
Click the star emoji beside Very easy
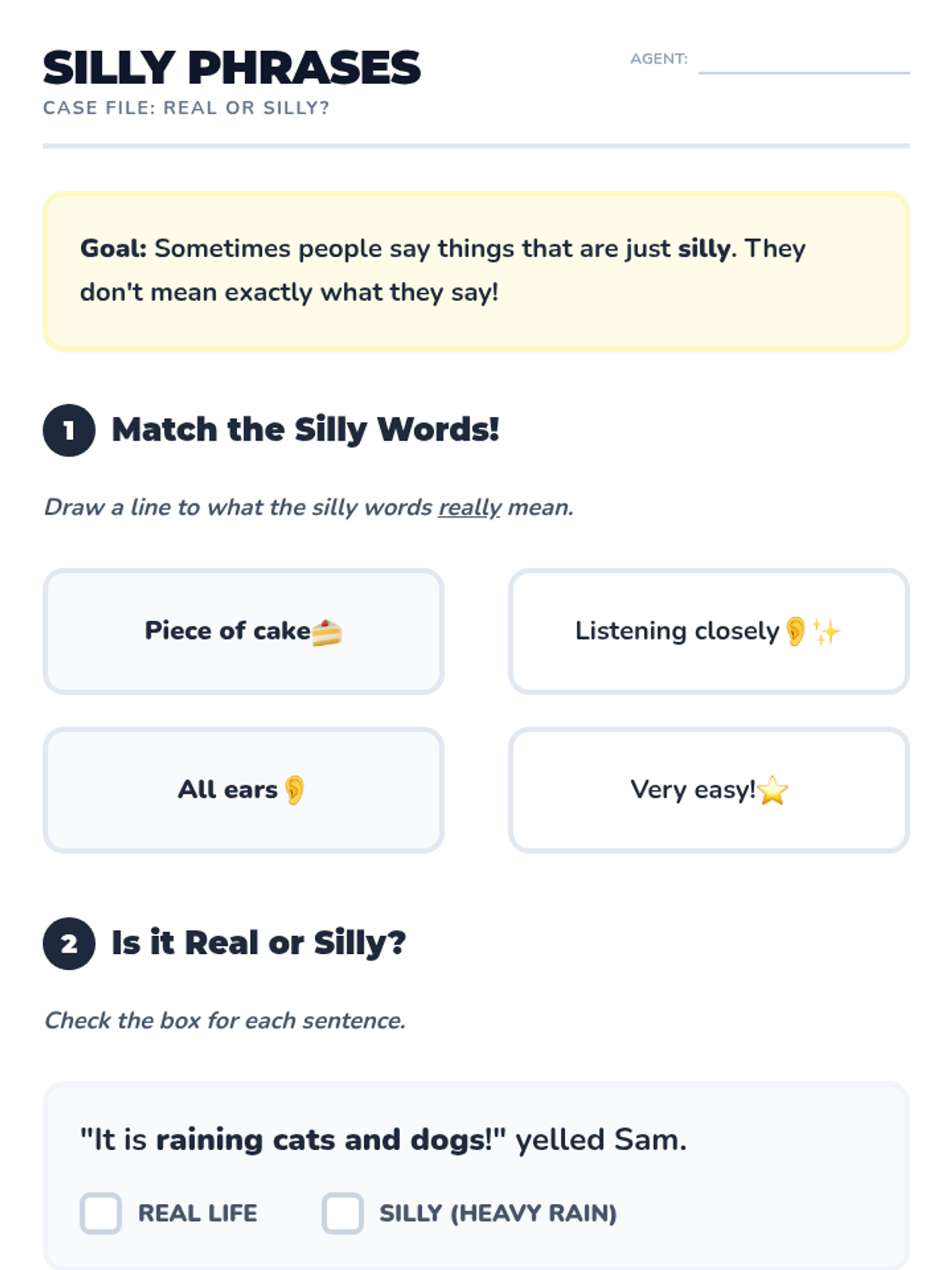(x=773, y=791)
